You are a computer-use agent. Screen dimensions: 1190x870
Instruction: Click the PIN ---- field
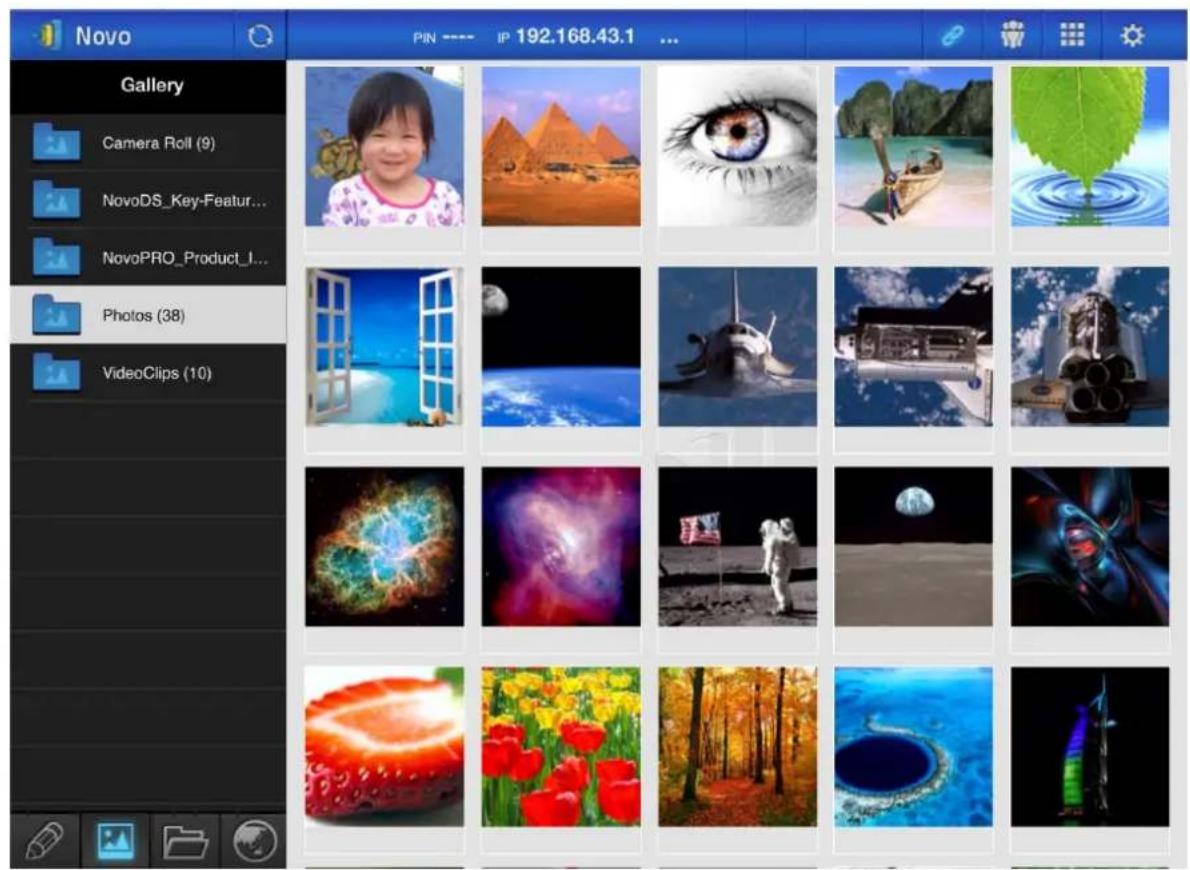(x=444, y=37)
